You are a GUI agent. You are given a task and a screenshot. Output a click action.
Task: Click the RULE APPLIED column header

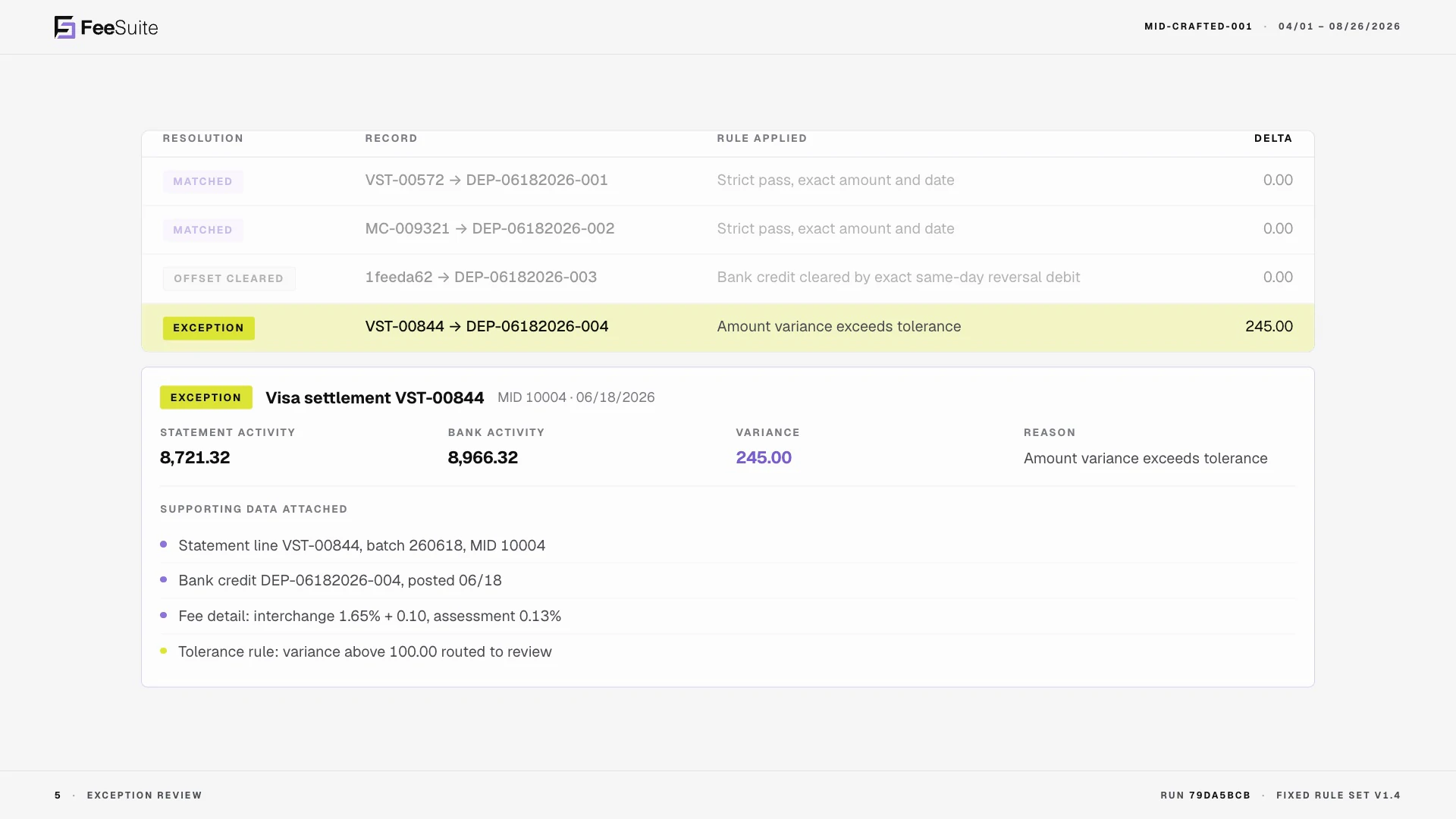pyautogui.click(x=762, y=139)
